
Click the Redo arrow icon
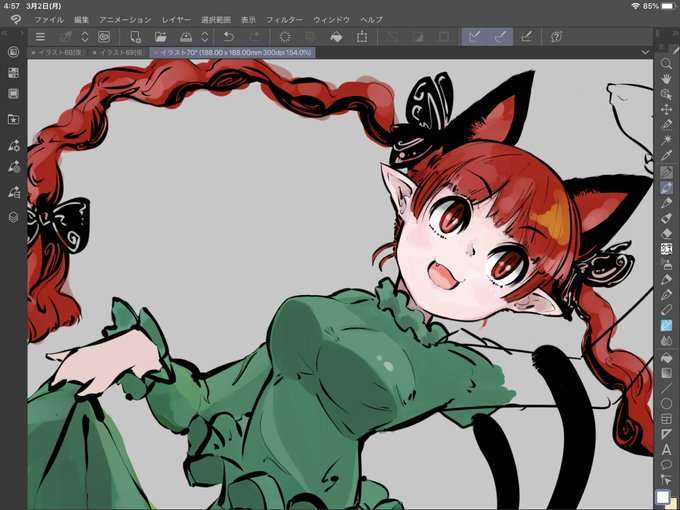tap(255, 37)
